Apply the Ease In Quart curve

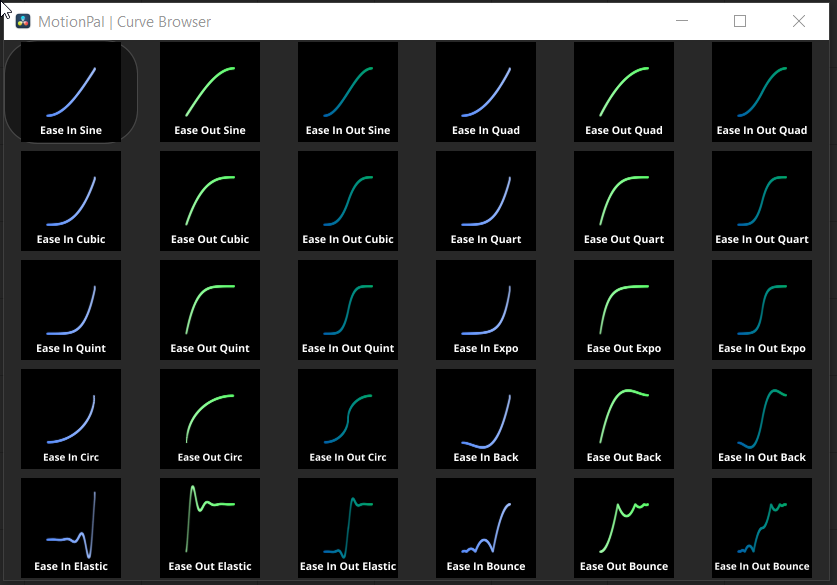[486, 201]
